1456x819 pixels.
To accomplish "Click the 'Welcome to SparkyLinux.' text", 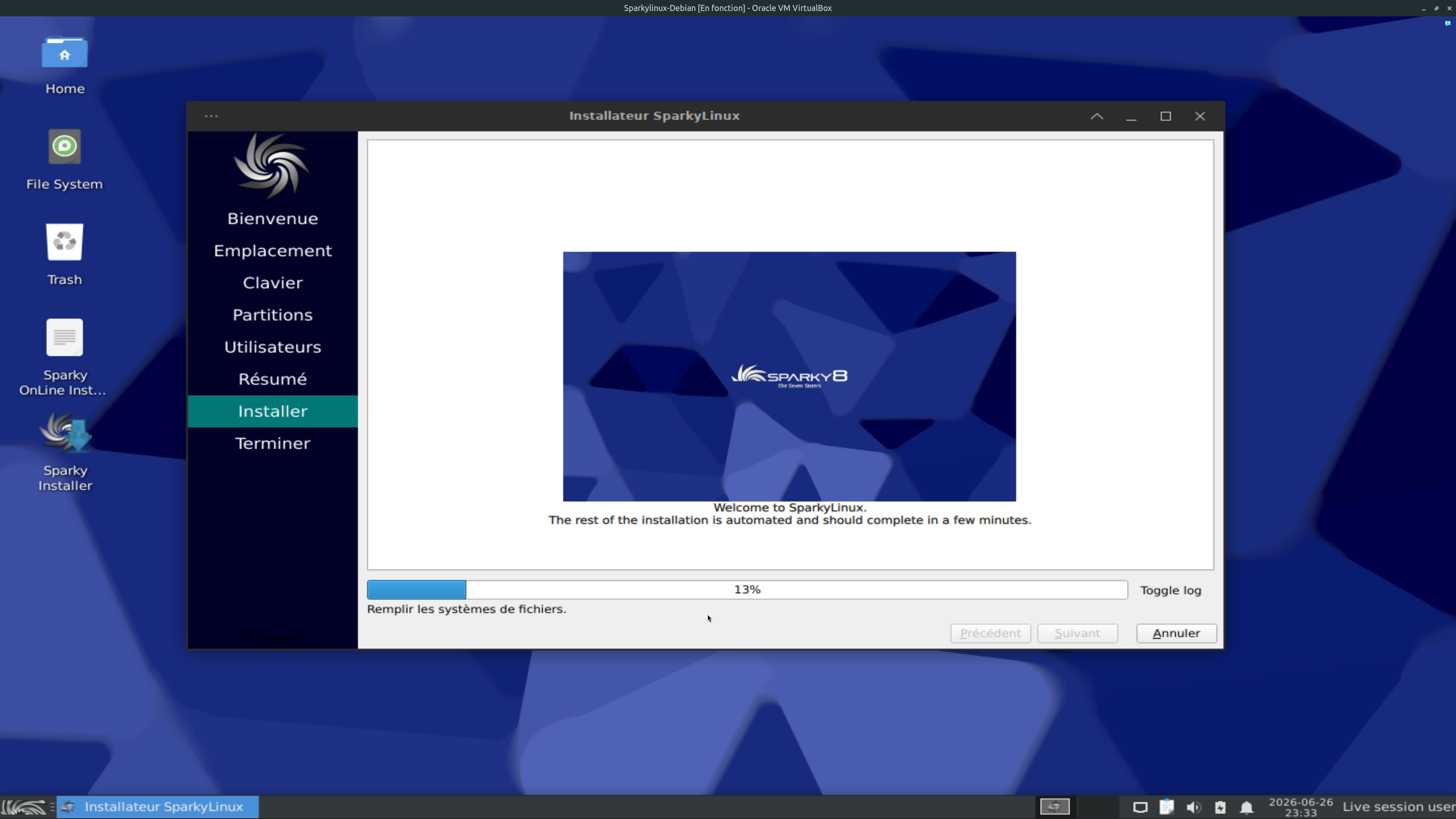I will [789, 508].
